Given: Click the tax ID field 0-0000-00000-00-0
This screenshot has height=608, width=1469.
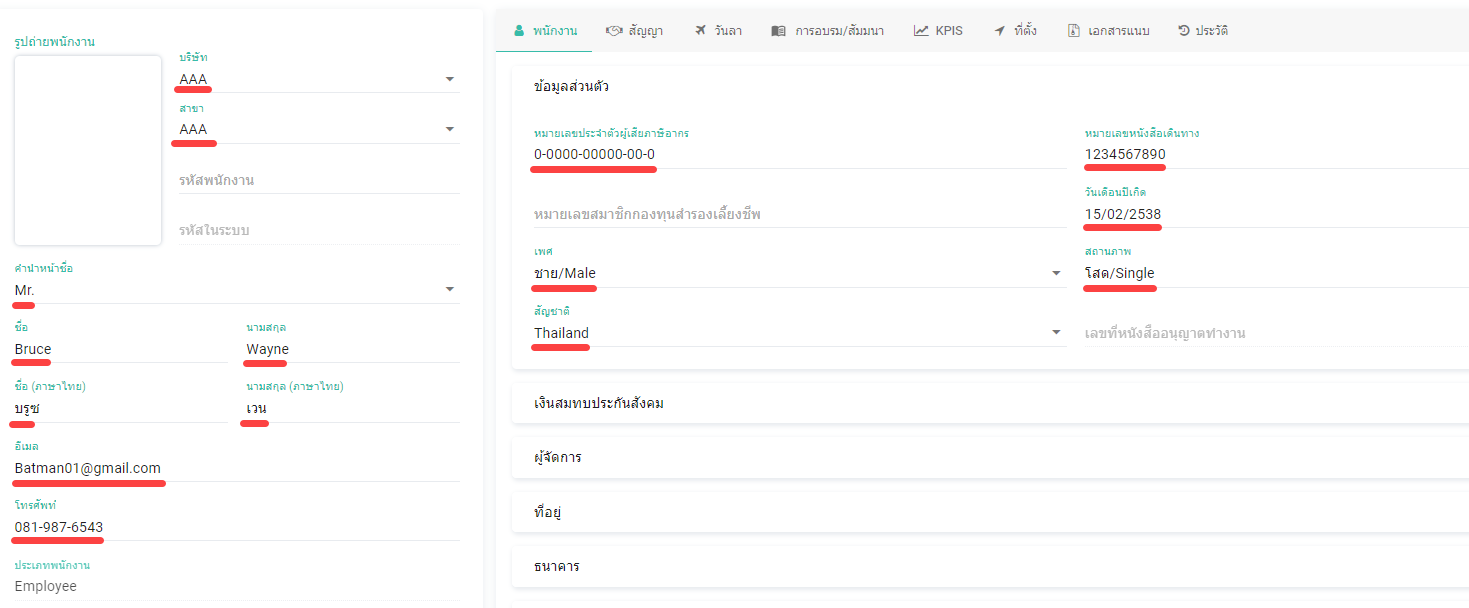Looking at the screenshot, I should 799,155.
